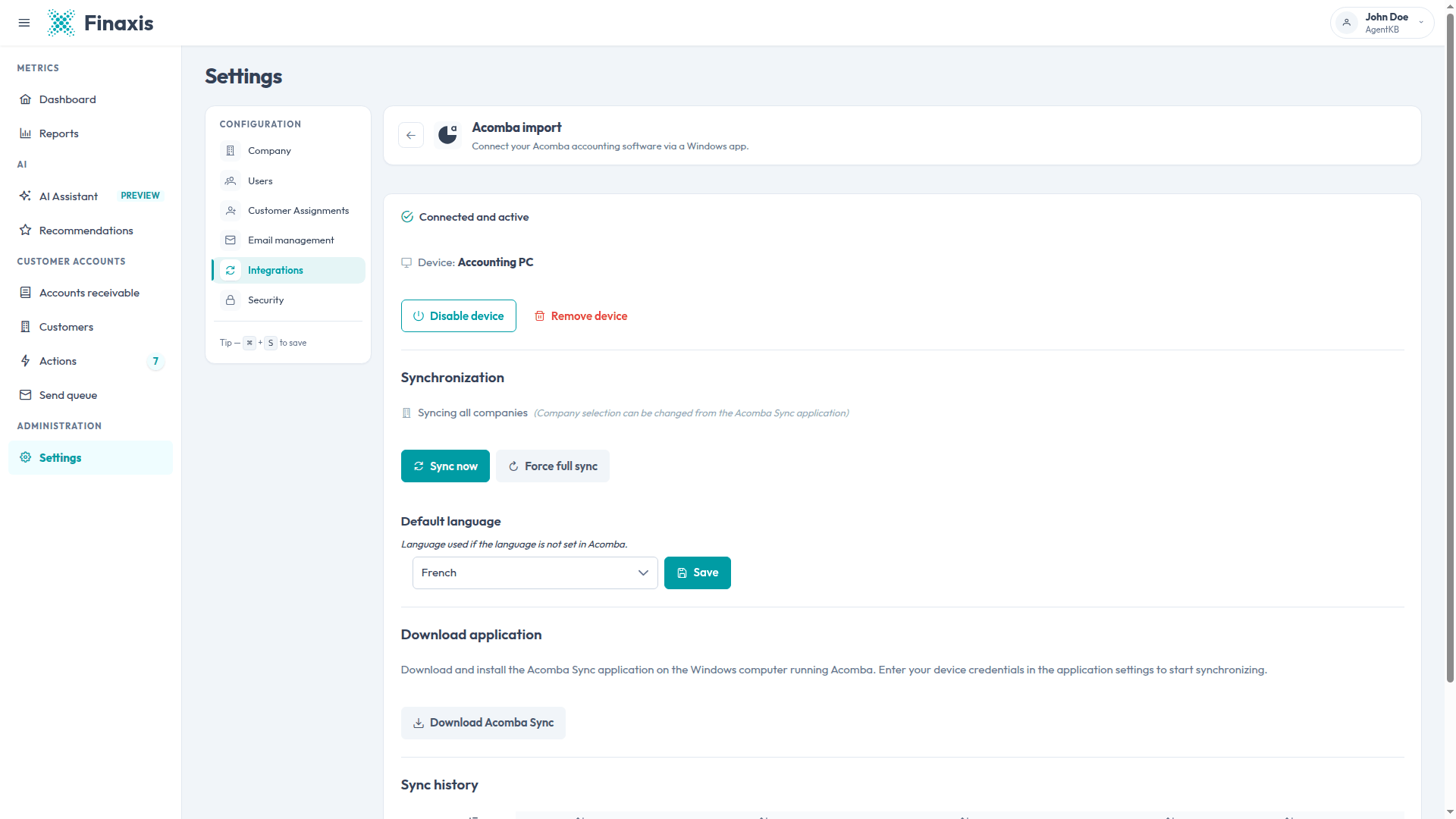
Task: Click the Accounts receivable document icon
Action: (25, 293)
